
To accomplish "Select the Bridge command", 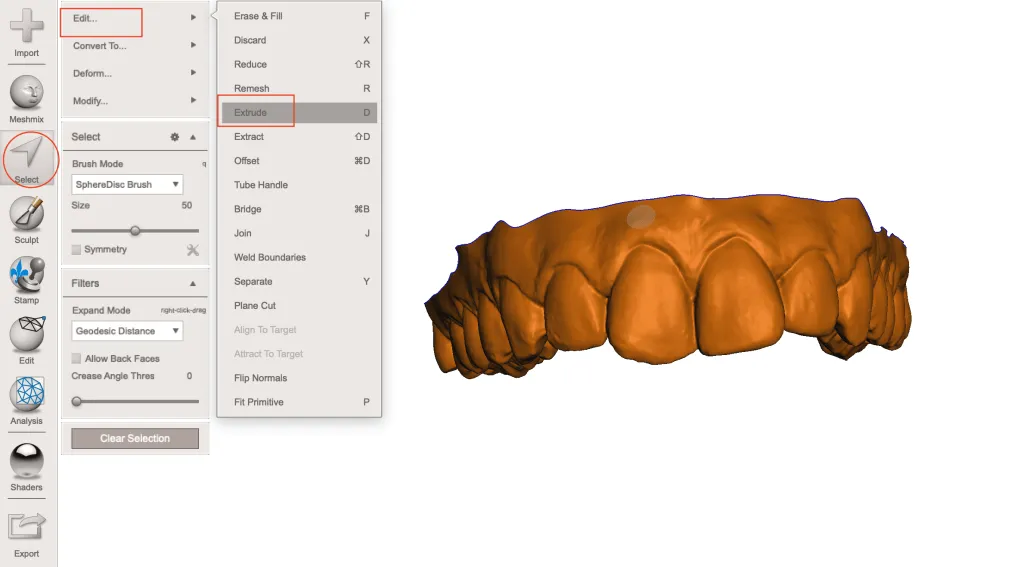I will pos(299,209).
